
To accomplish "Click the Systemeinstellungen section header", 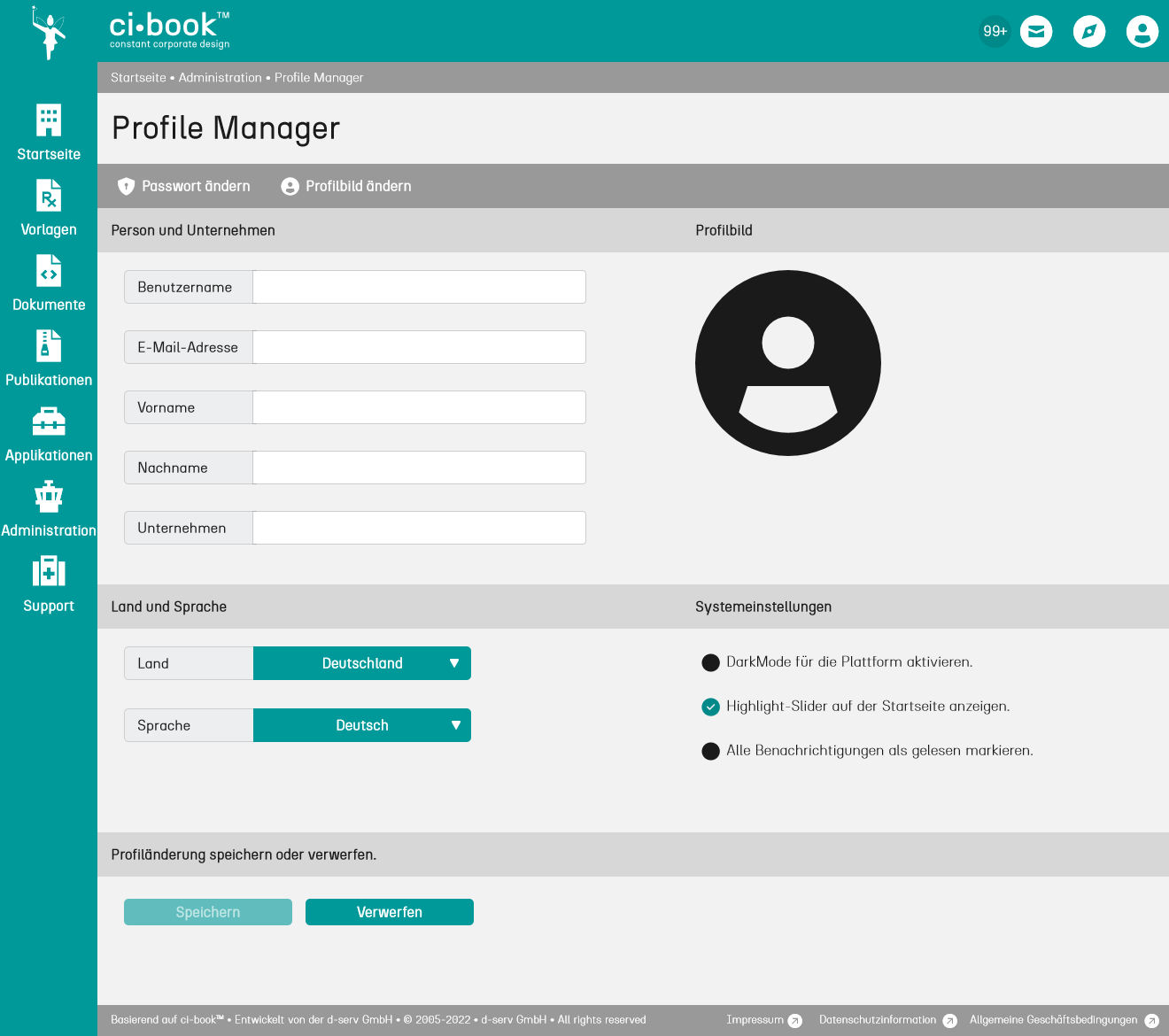I will click(763, 607).
